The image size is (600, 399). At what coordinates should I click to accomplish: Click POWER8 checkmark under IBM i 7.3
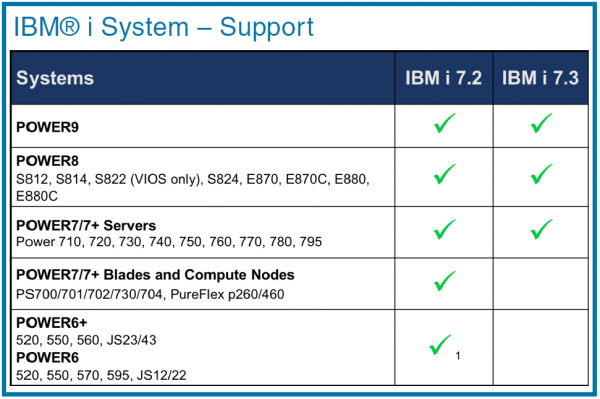pos(541,174)
